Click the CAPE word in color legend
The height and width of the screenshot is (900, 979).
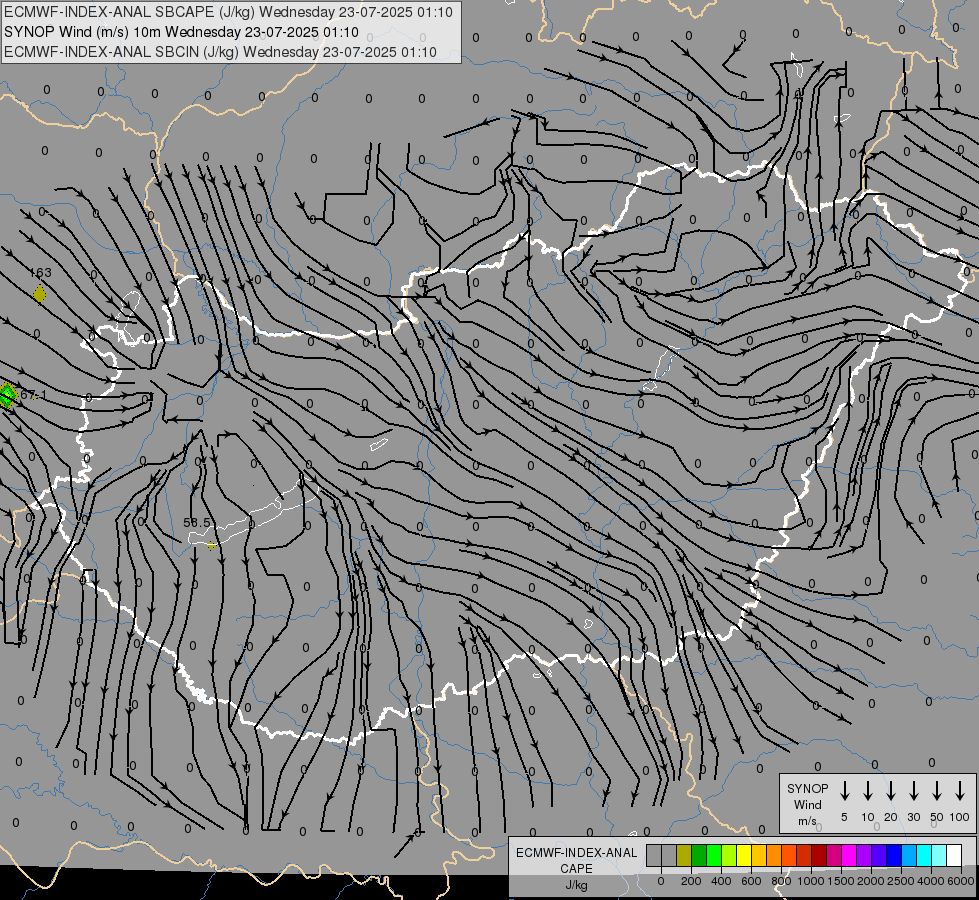576,869
